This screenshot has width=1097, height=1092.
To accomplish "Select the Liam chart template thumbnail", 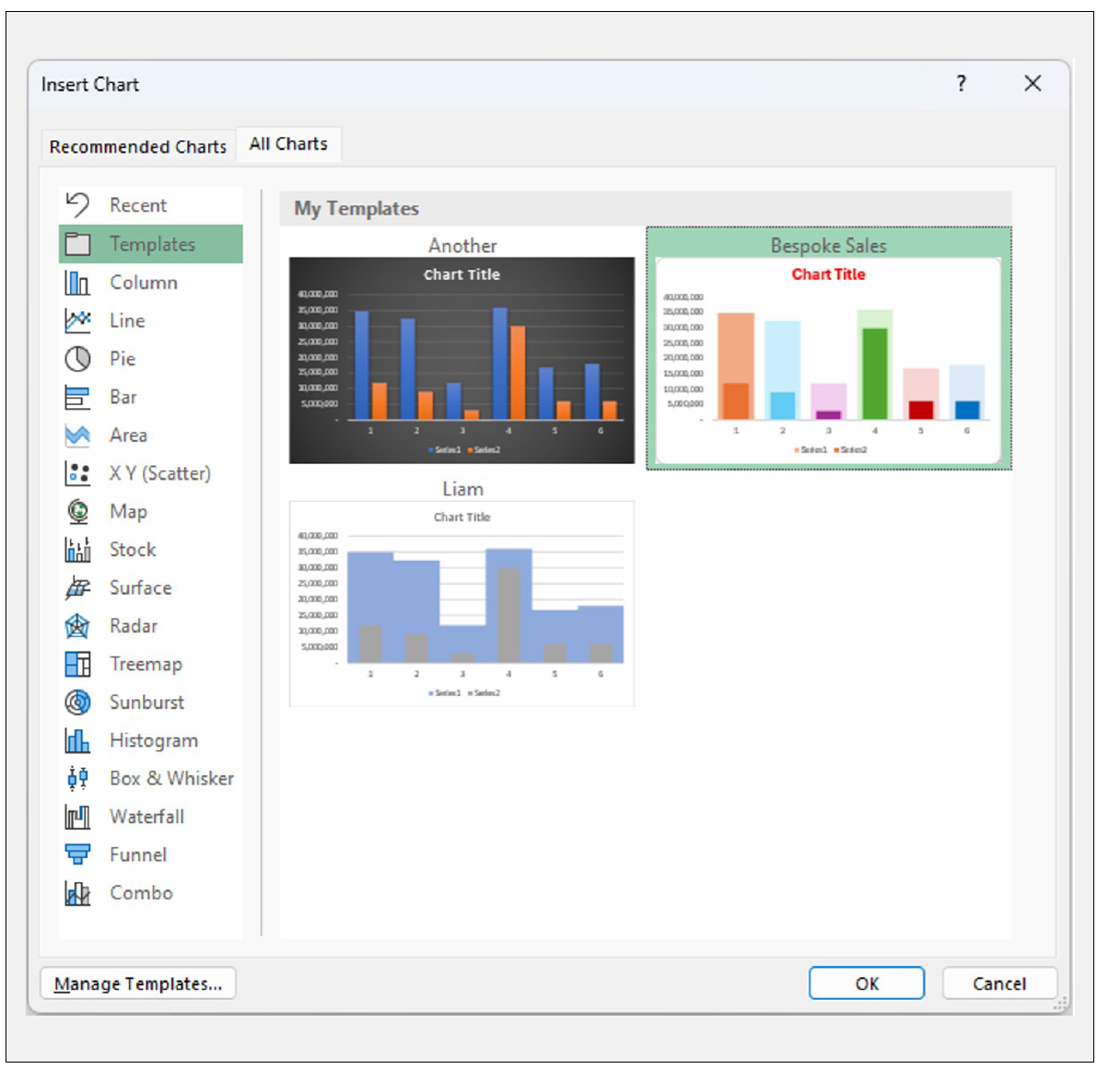I will tap(461, 602).
